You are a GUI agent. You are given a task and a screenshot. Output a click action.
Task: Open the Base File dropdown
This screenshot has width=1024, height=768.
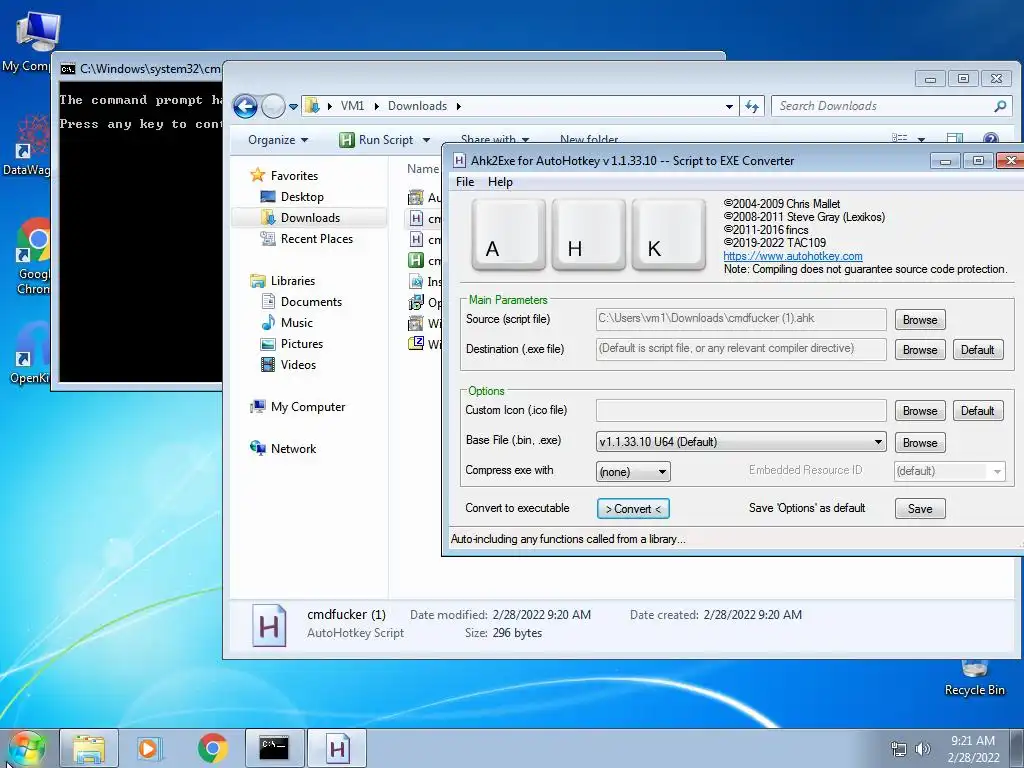(741, 442)
